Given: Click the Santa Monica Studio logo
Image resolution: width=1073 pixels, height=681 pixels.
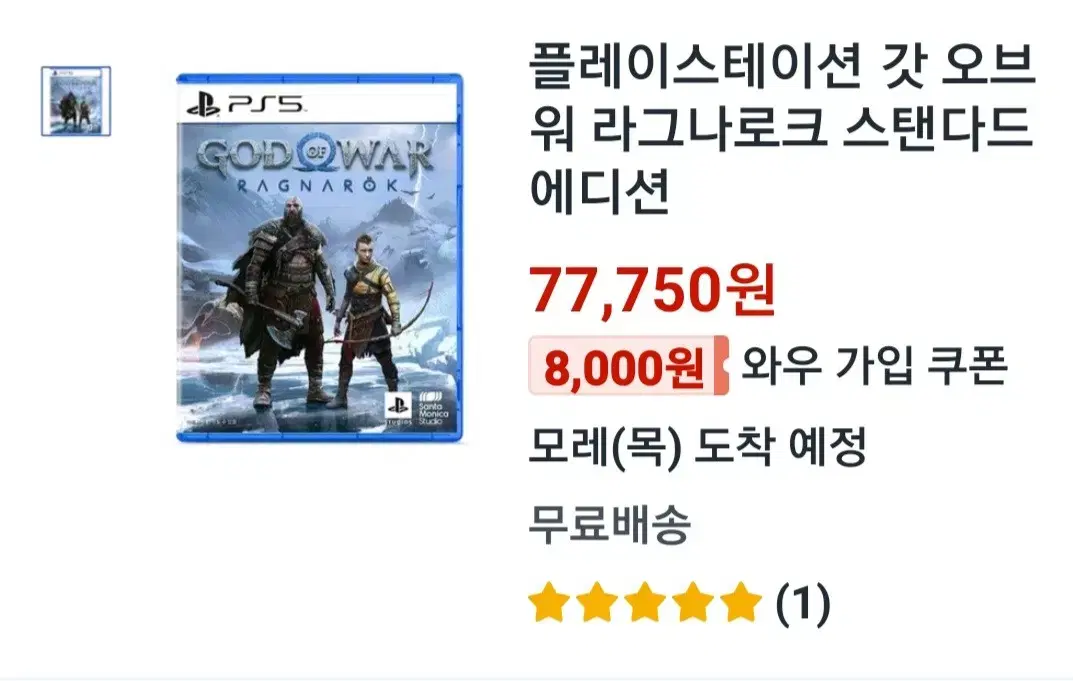Looking at the screenshot, I should pyautogui.click(x=432, y=409).
